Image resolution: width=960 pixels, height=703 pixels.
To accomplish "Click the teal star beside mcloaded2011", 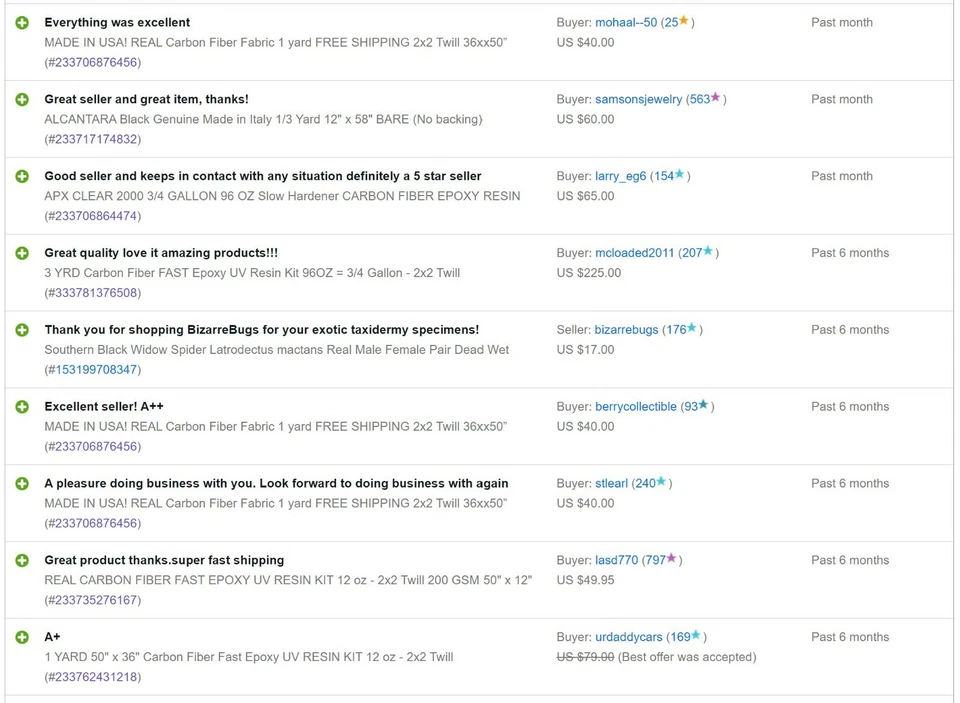I will click(x=708, y=252).
